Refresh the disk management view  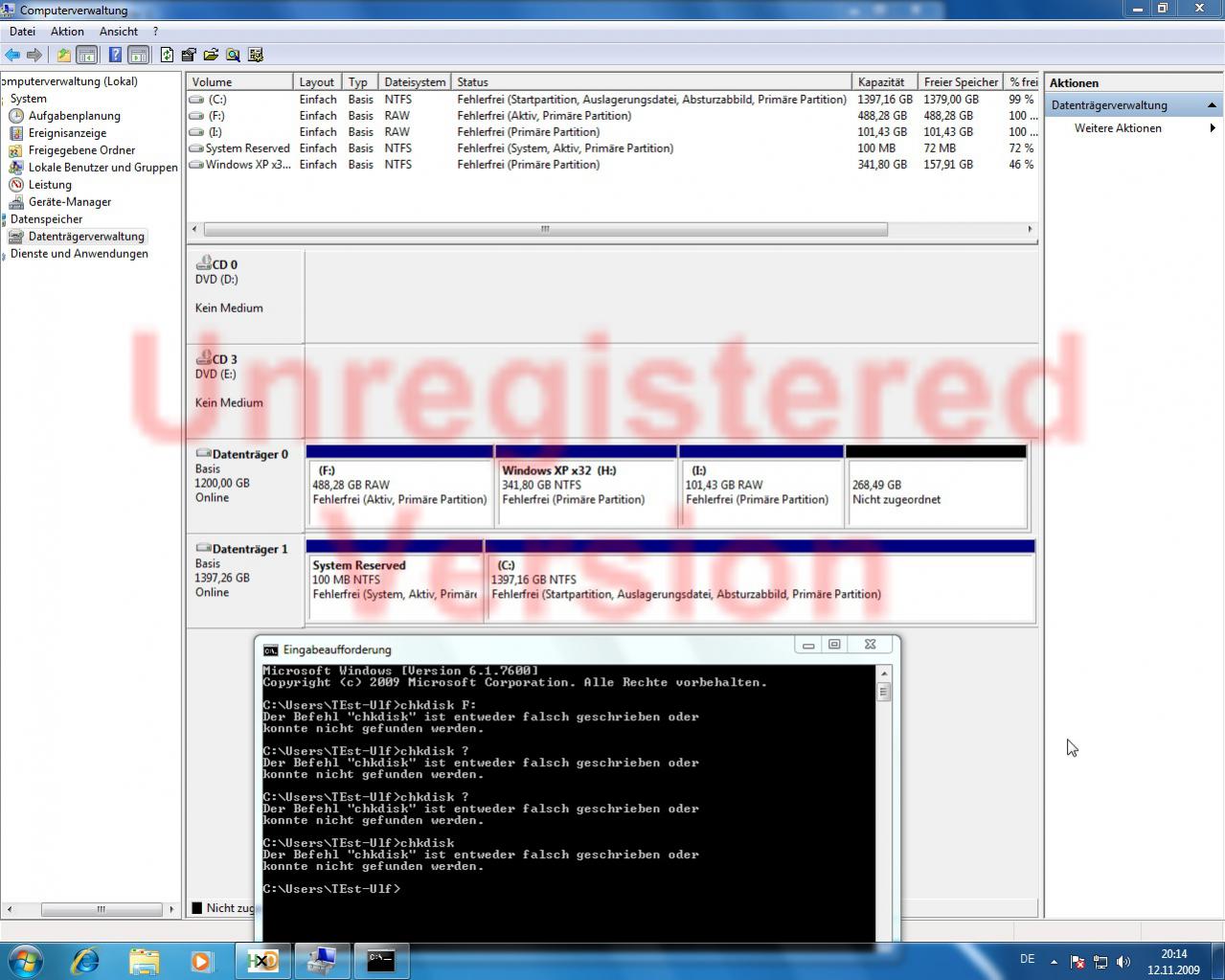pyautogui.click(x=167, y=55)
